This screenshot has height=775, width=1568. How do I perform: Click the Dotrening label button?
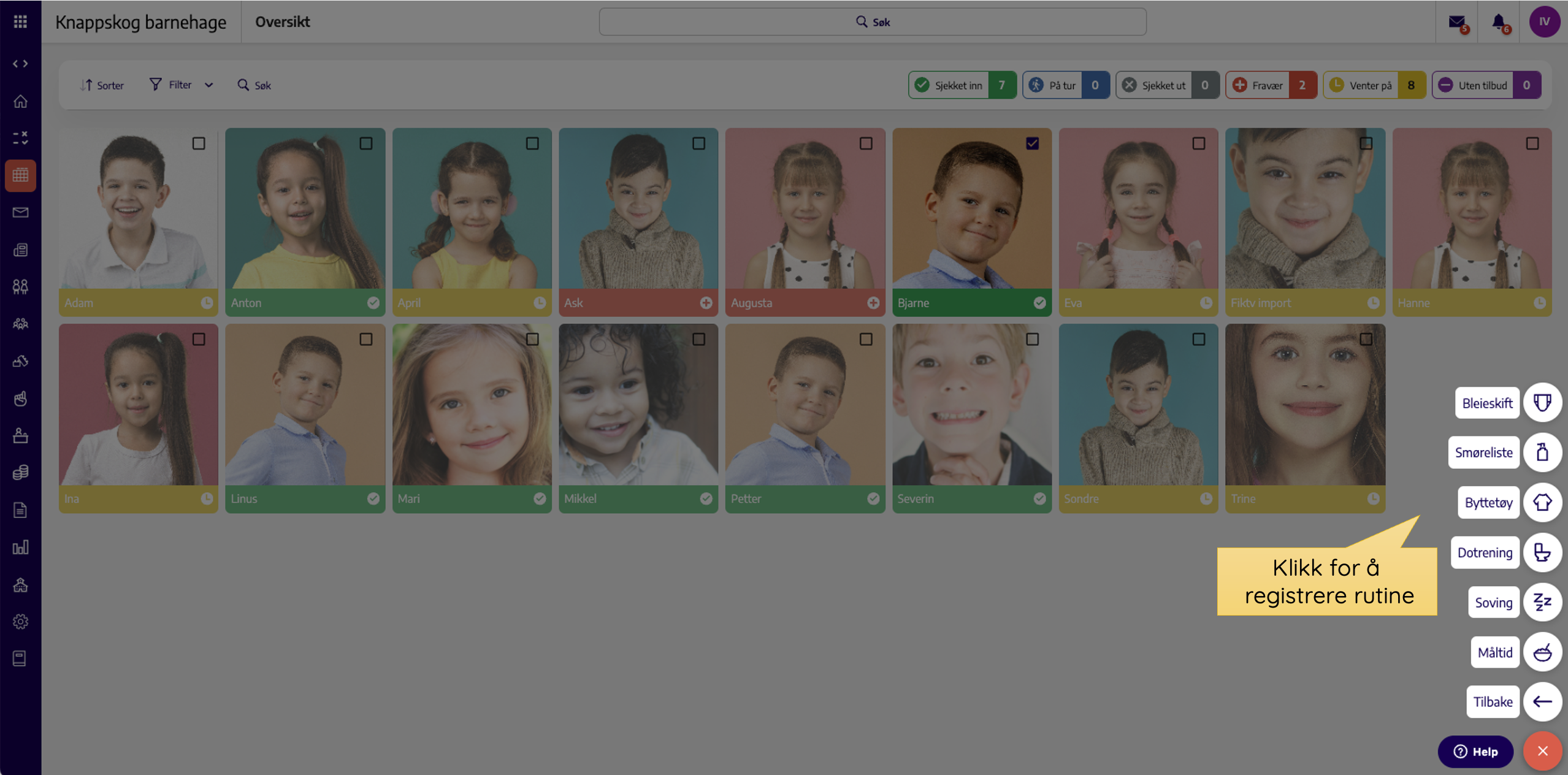[x=1485, y=552]
